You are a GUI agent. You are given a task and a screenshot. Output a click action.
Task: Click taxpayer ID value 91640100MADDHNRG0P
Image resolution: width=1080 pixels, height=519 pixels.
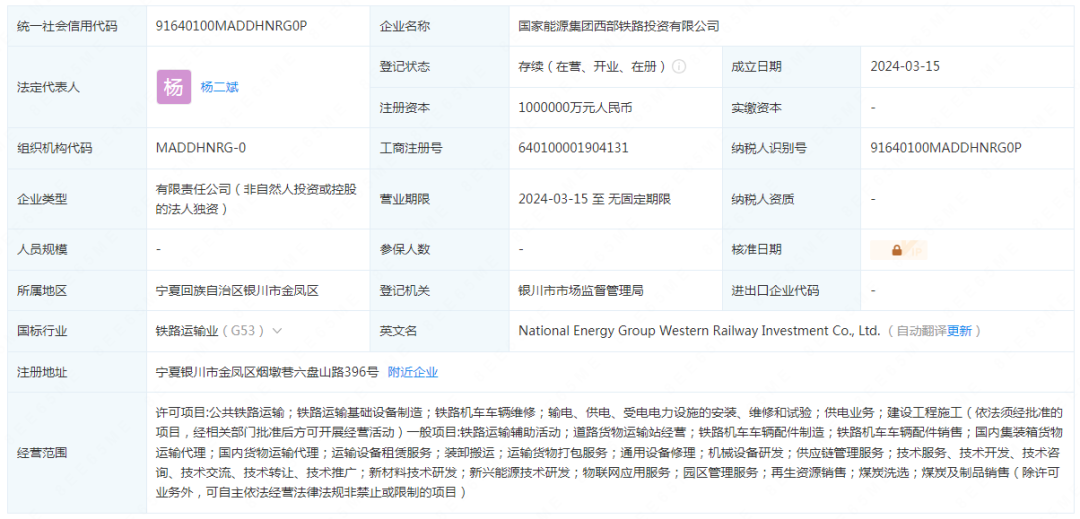(945, 148)
